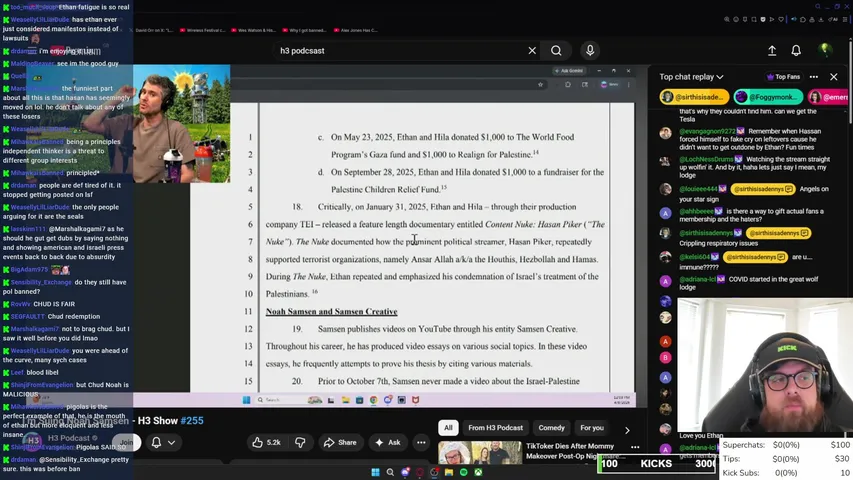The width and height of the screenshot is (853, 480).
Task: Open TikToker Dies After Mommy Makeover title
Action: 570,451
